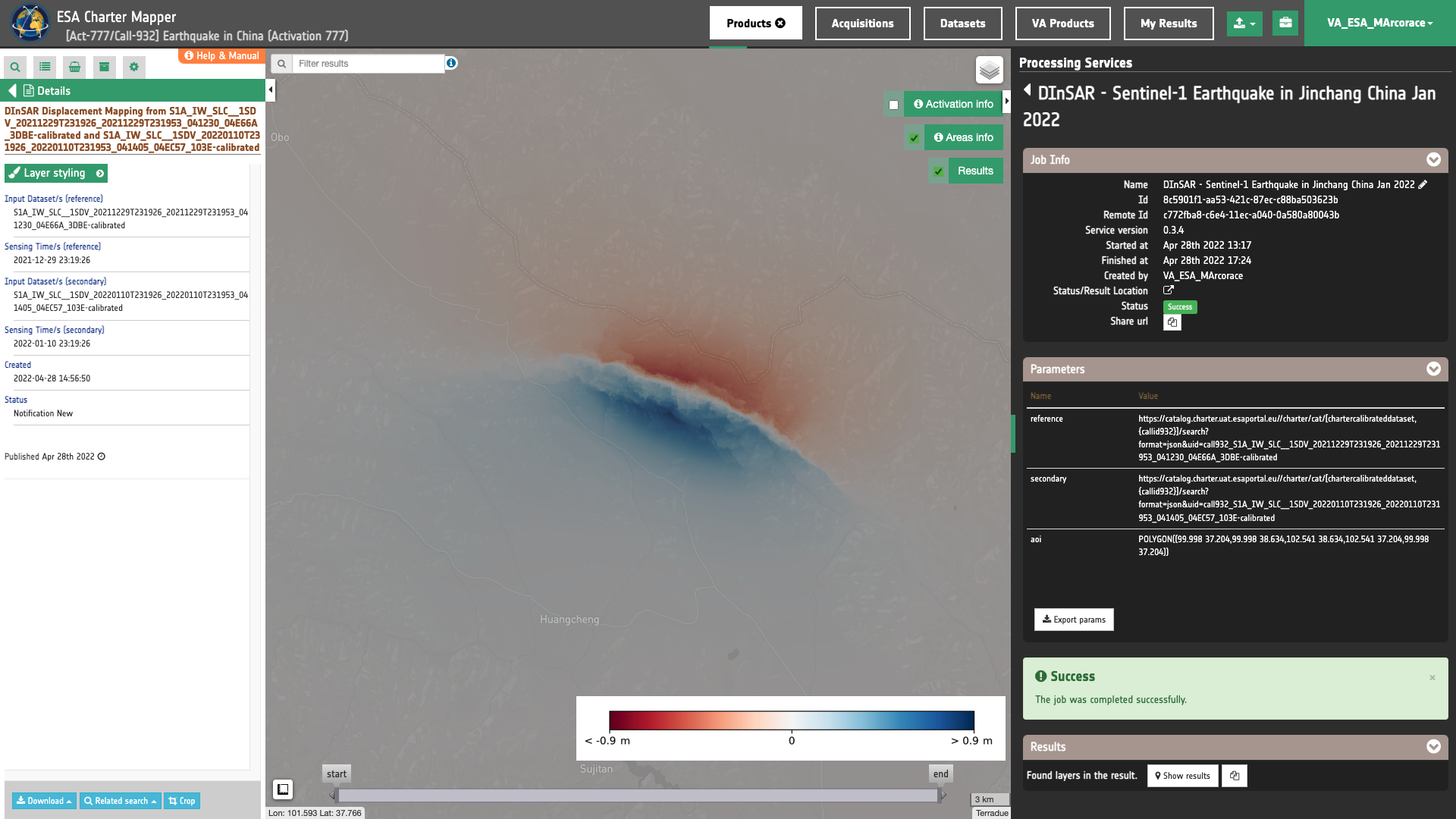Select the aoi POLYGON parameter value
1456x819 pixels.
(1283, 546)
